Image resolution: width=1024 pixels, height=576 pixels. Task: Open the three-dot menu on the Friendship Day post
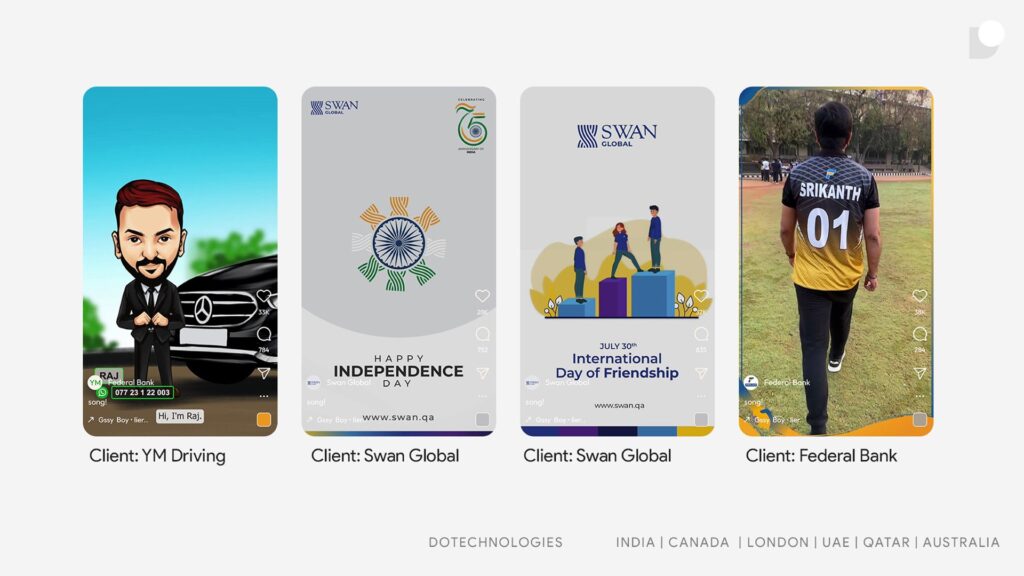pos(701,396)
